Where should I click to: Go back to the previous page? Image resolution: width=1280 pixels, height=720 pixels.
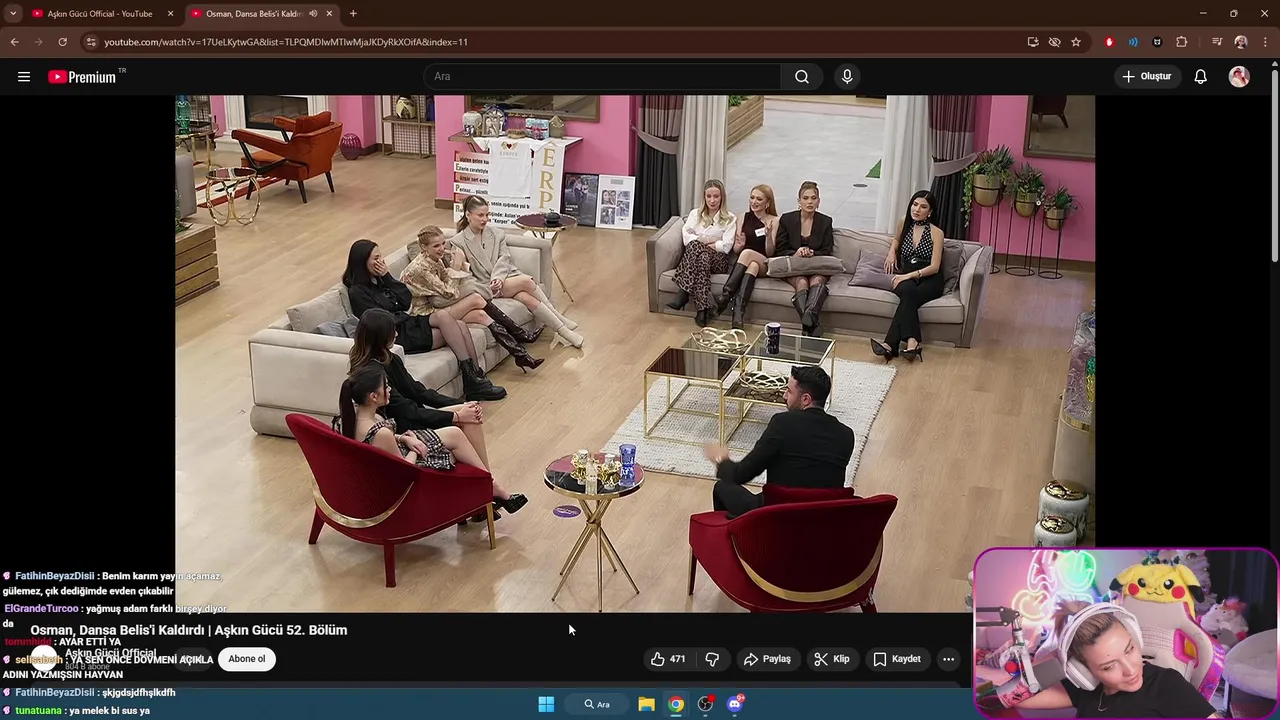click(14, 42)
